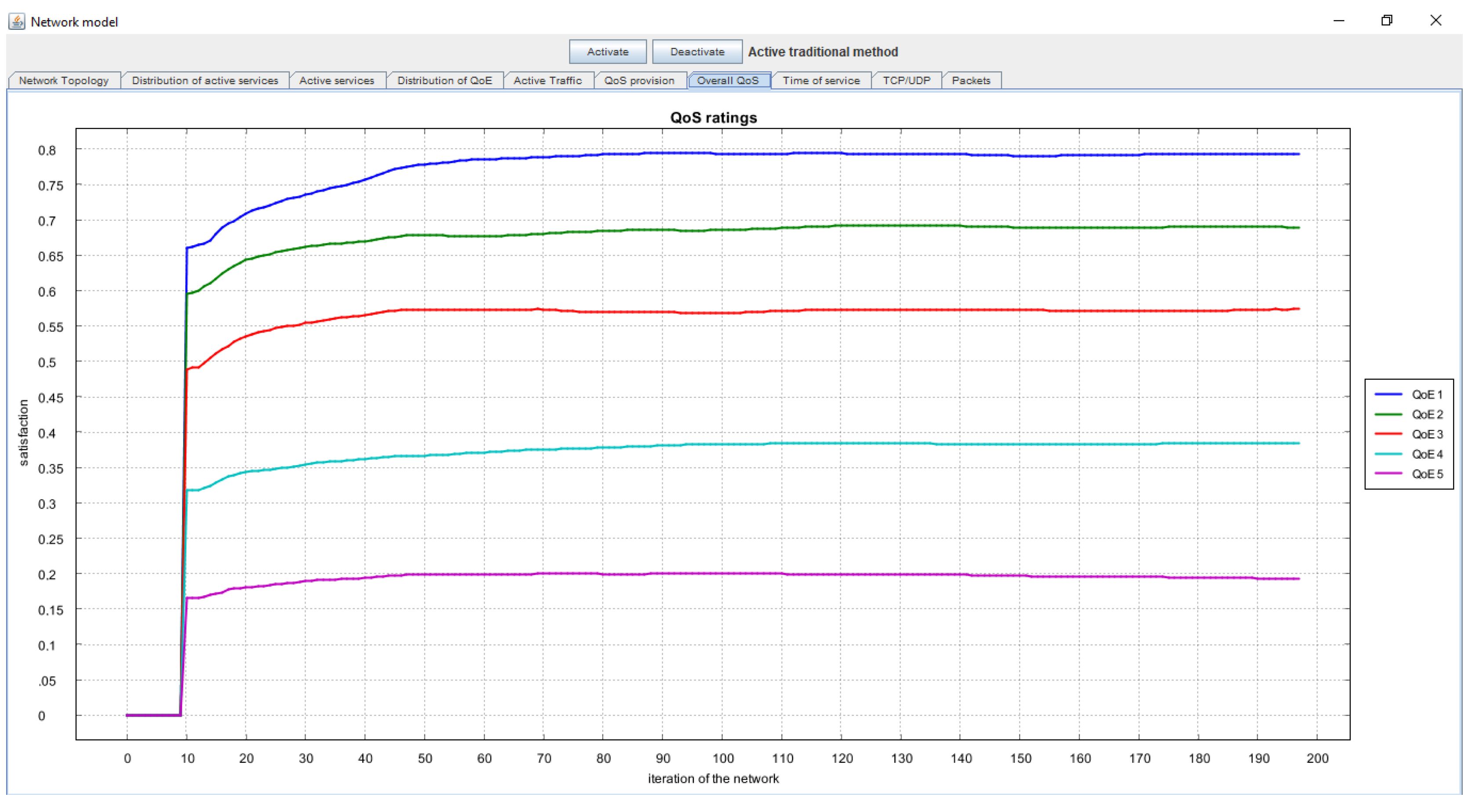
Task: Open the Distribution of QoE tab
Action: (444, 80)
